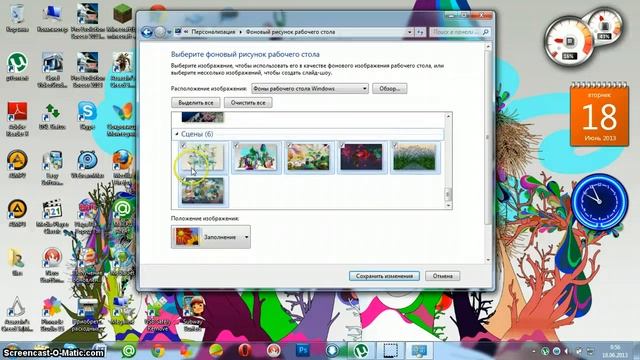
Task: Open the webcam application desktop shortcut
Action: coord(87,163)
